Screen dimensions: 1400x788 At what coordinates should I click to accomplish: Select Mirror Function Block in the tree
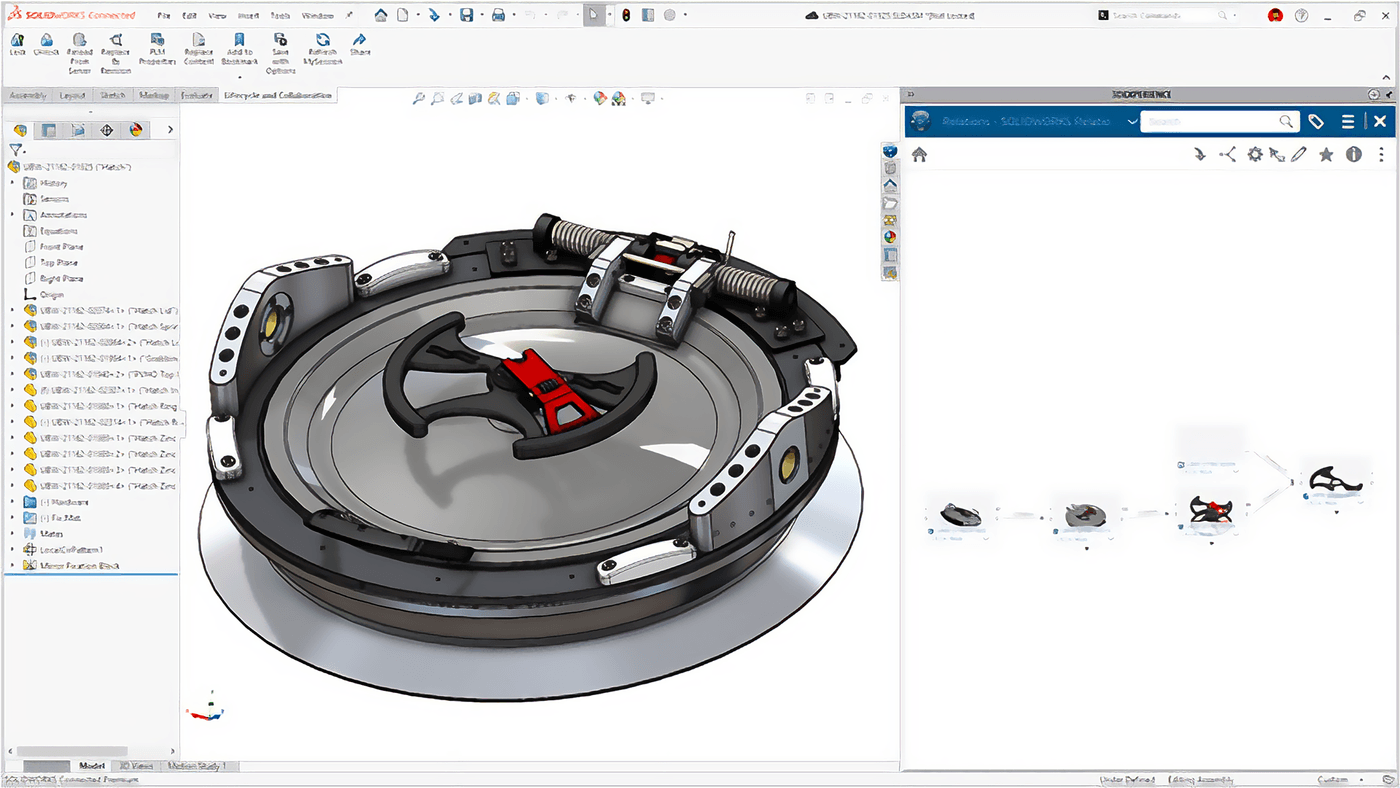tap(75, 565)
